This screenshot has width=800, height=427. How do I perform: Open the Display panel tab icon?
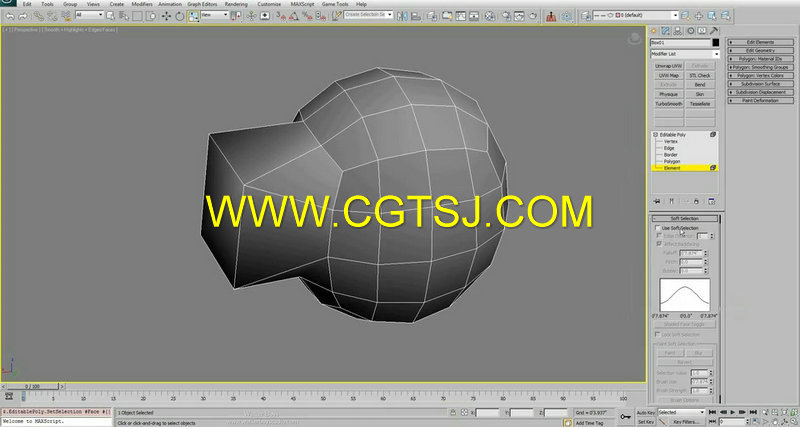pyautogui.click(x=703, y=31)
